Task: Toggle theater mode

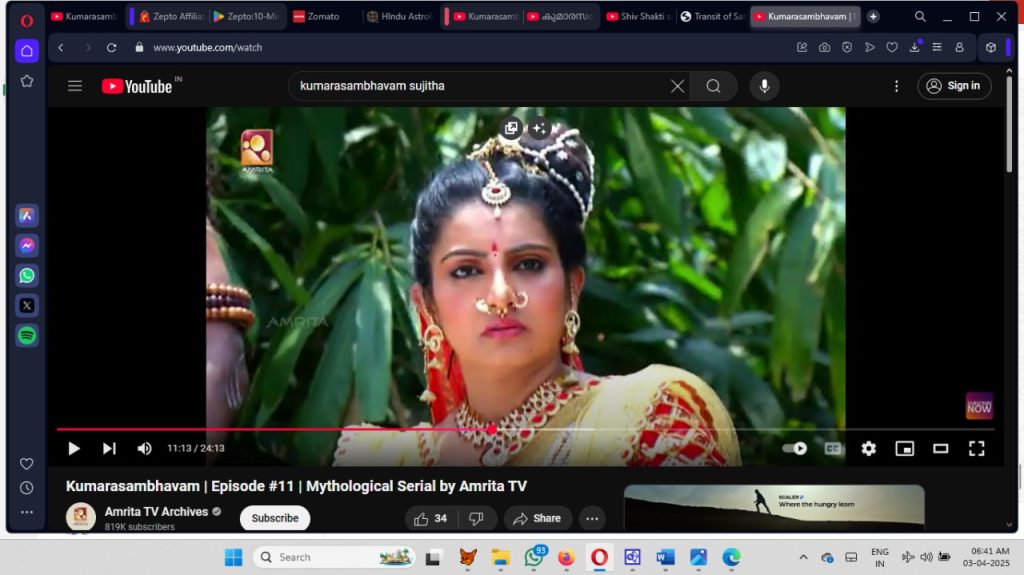Action: click(x=940, y=448)
